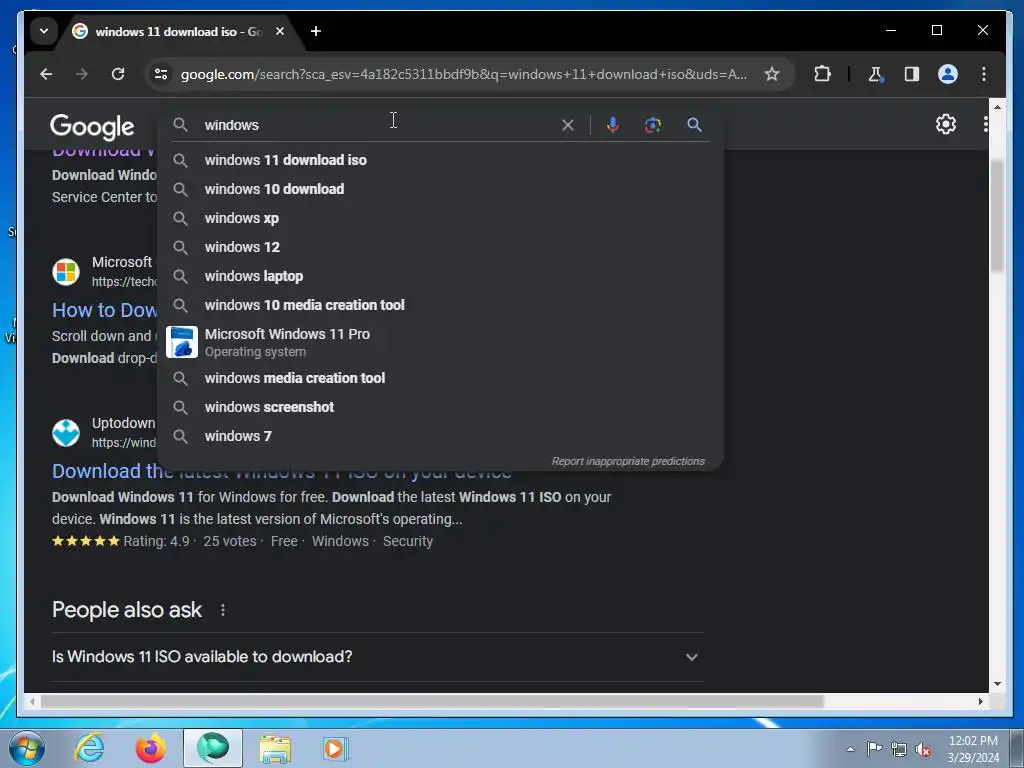Choose suggestion windows 12
Screen dimensions: 1024x768
pos(440,248)
